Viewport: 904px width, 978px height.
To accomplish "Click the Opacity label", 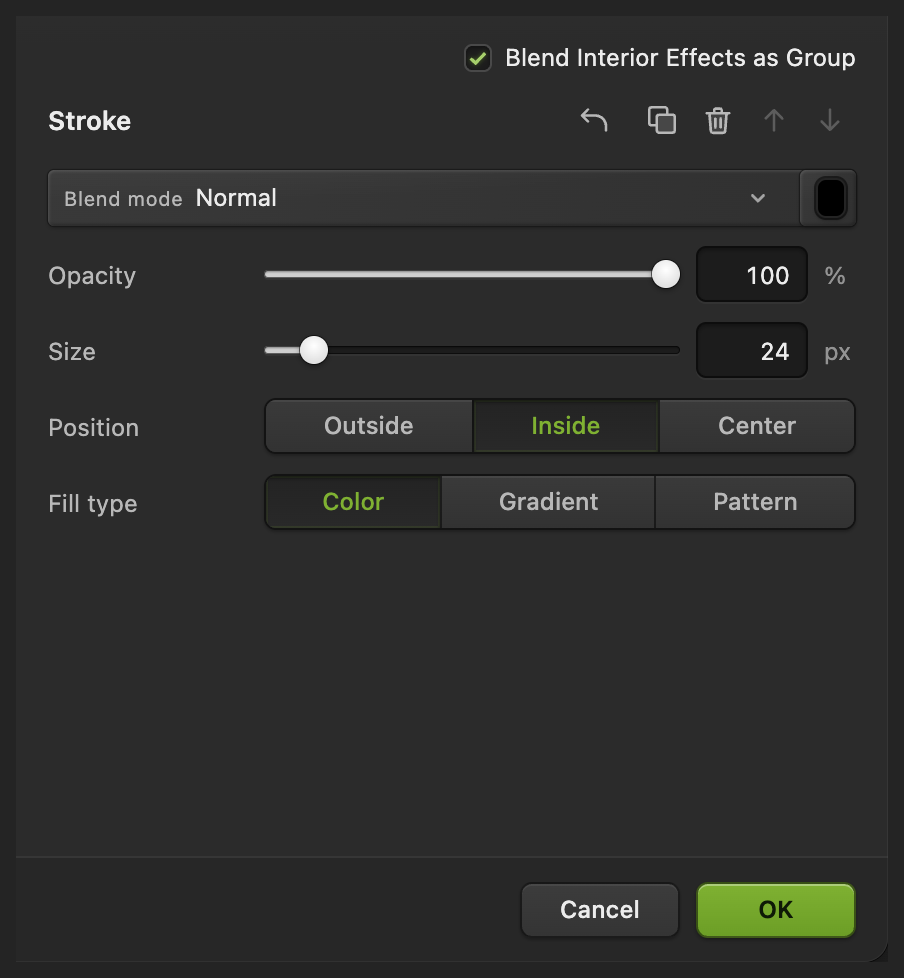I will tap(92, 276).
